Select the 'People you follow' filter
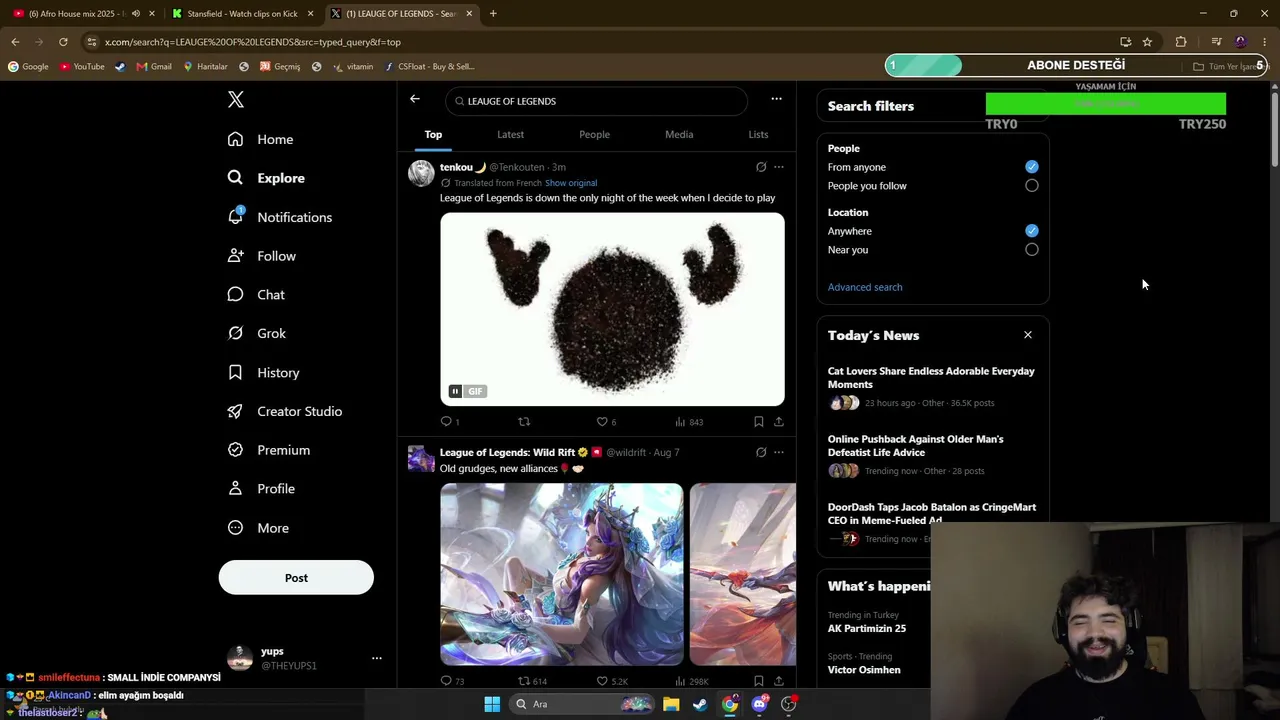This screenshot has height=720, width=1280. click(x=1032, y=186)
